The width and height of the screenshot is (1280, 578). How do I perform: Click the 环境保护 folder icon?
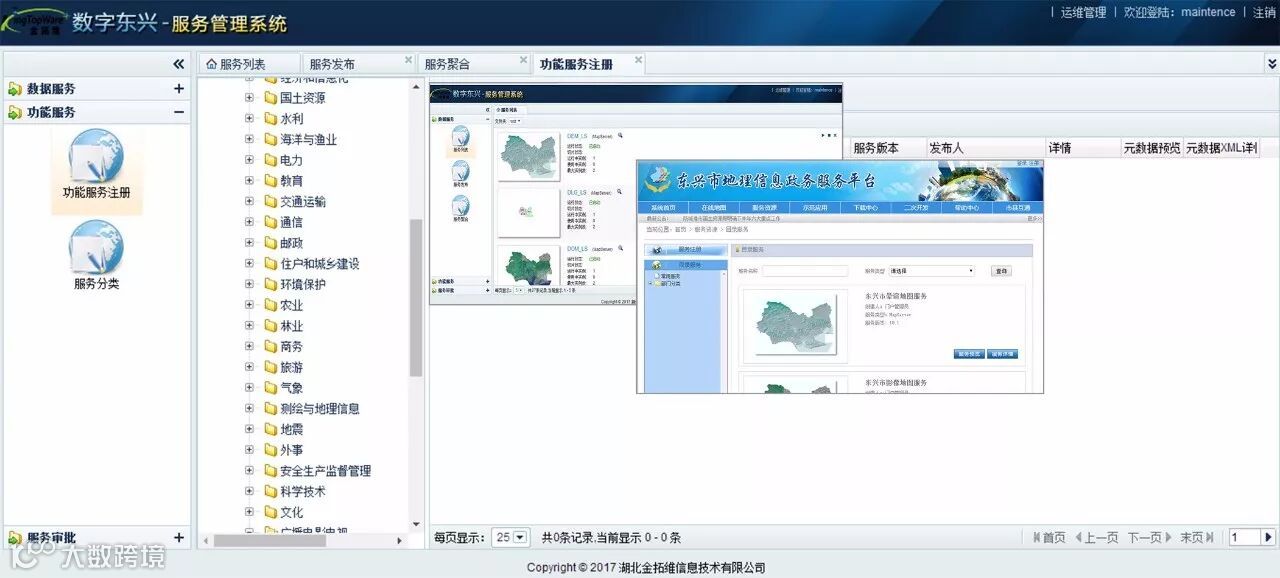coord(270,284)
